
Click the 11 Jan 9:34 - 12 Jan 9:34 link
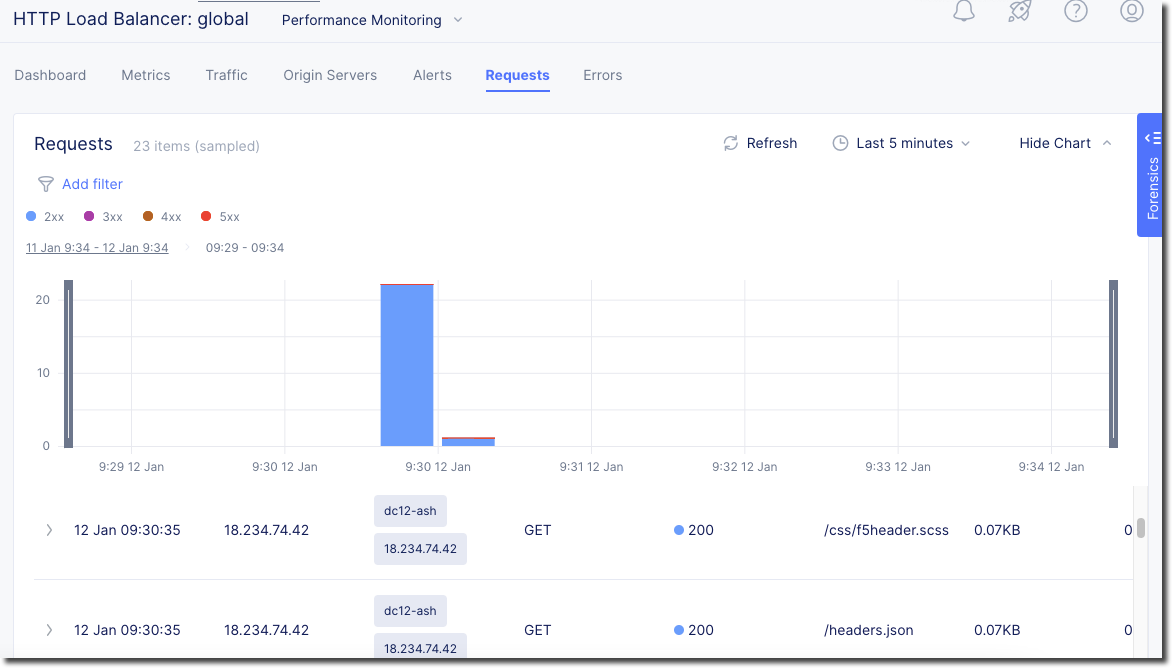[97, 247]
